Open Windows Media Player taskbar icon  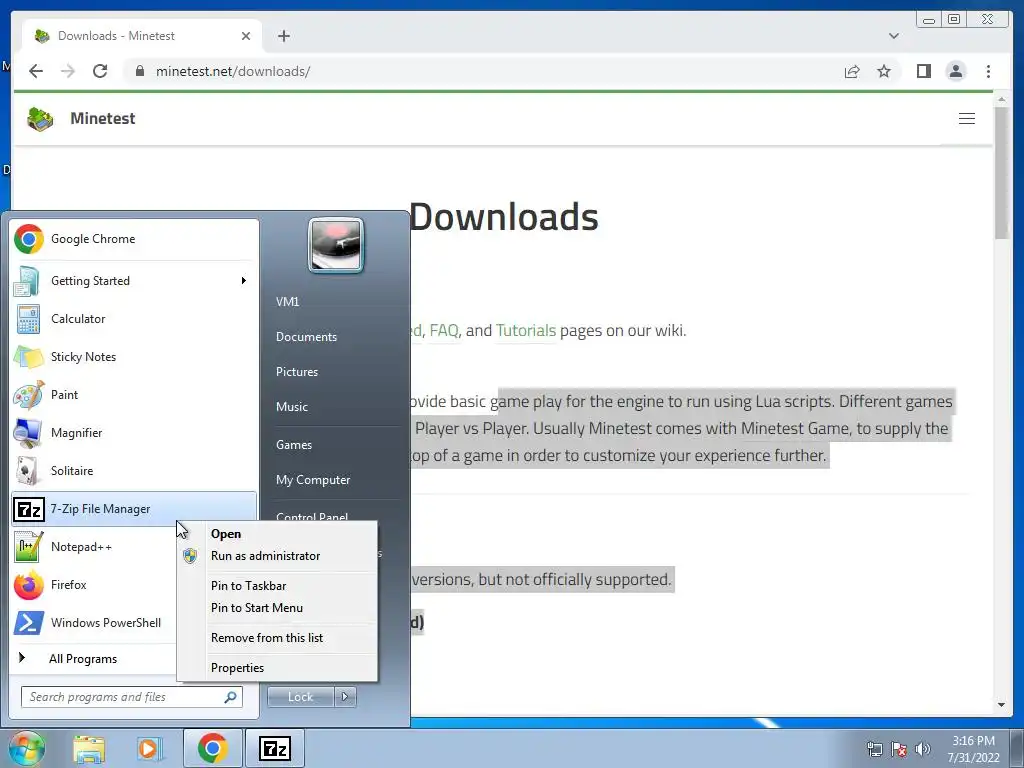pos(150,748)
